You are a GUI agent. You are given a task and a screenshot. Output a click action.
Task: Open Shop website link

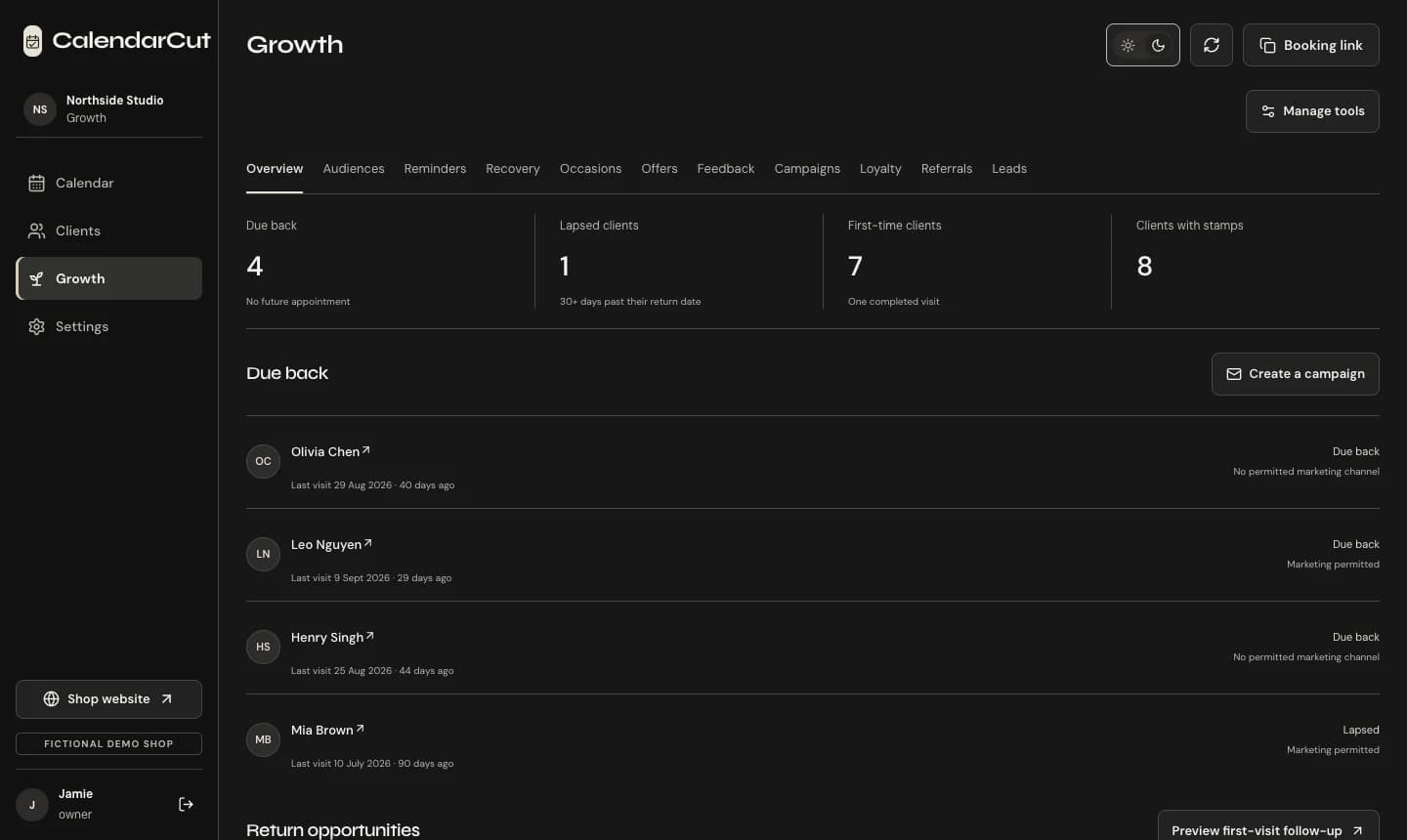(x=108, y=699)
